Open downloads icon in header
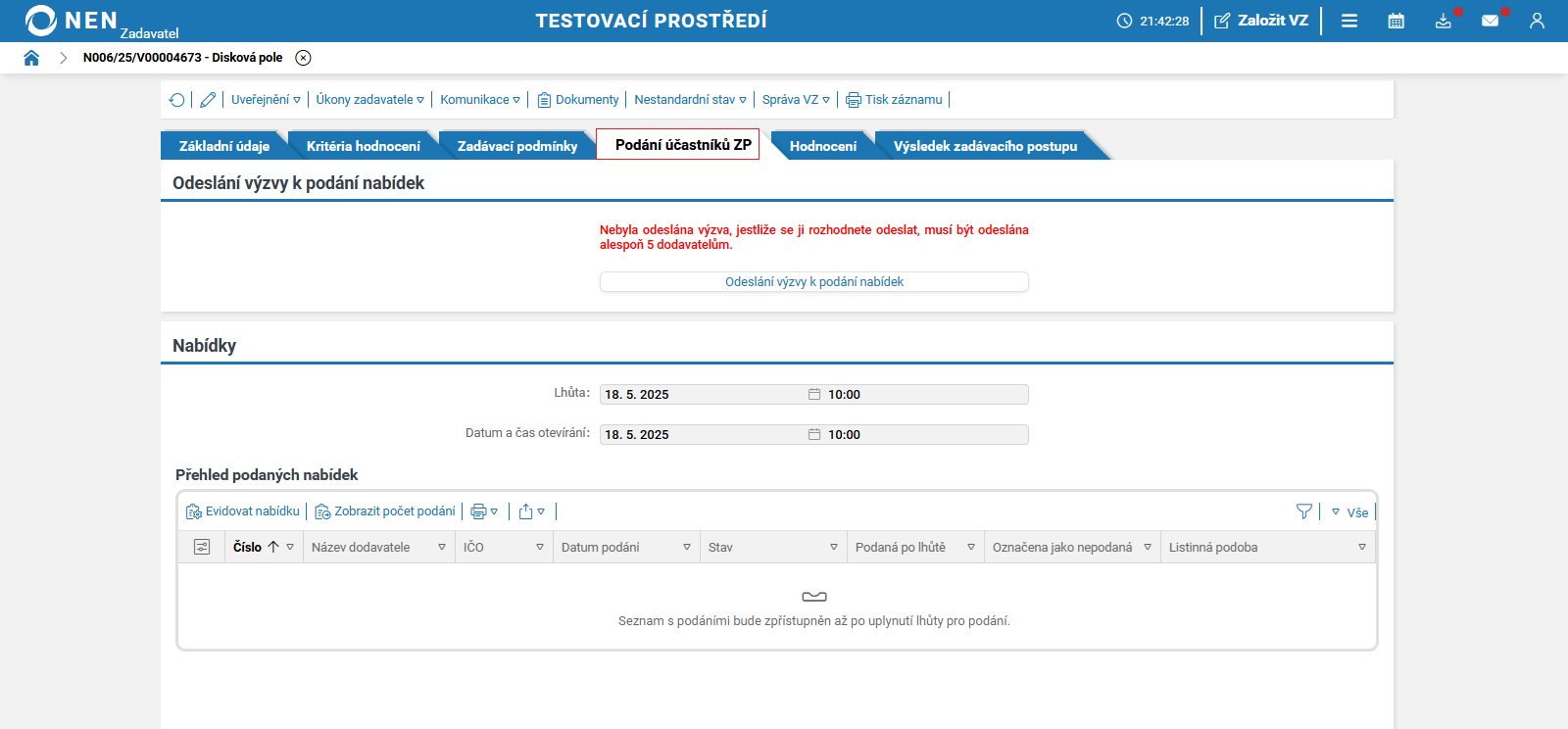 tap(1444, 21)
